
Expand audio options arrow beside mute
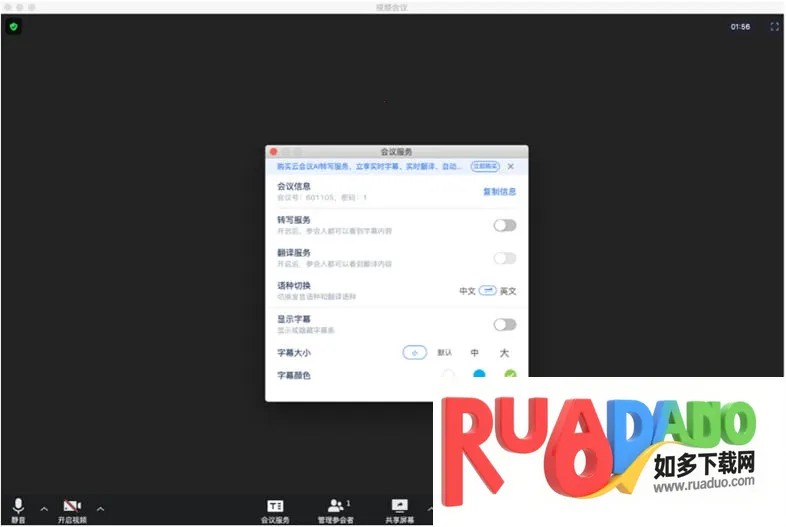point(43,508)
